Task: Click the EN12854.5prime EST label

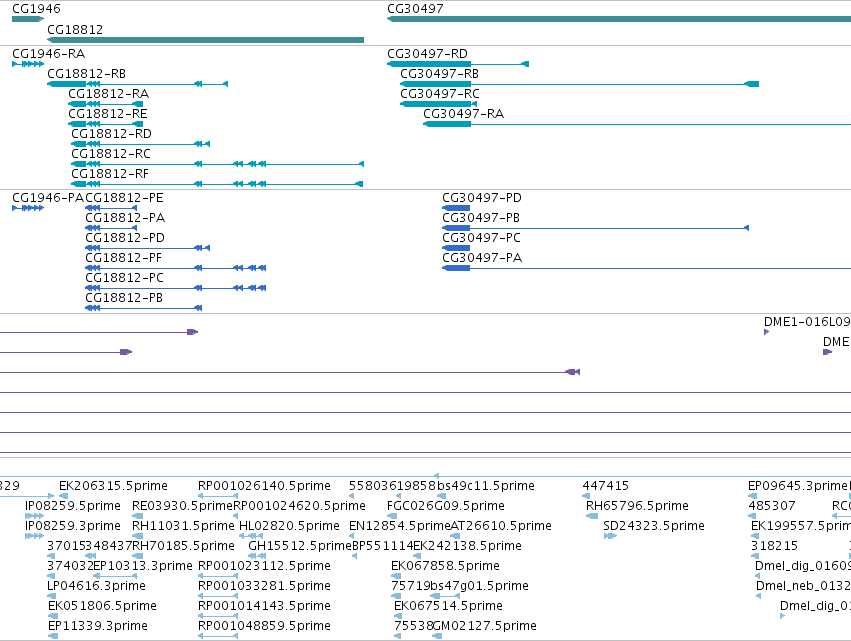Action: coord(400,526)
